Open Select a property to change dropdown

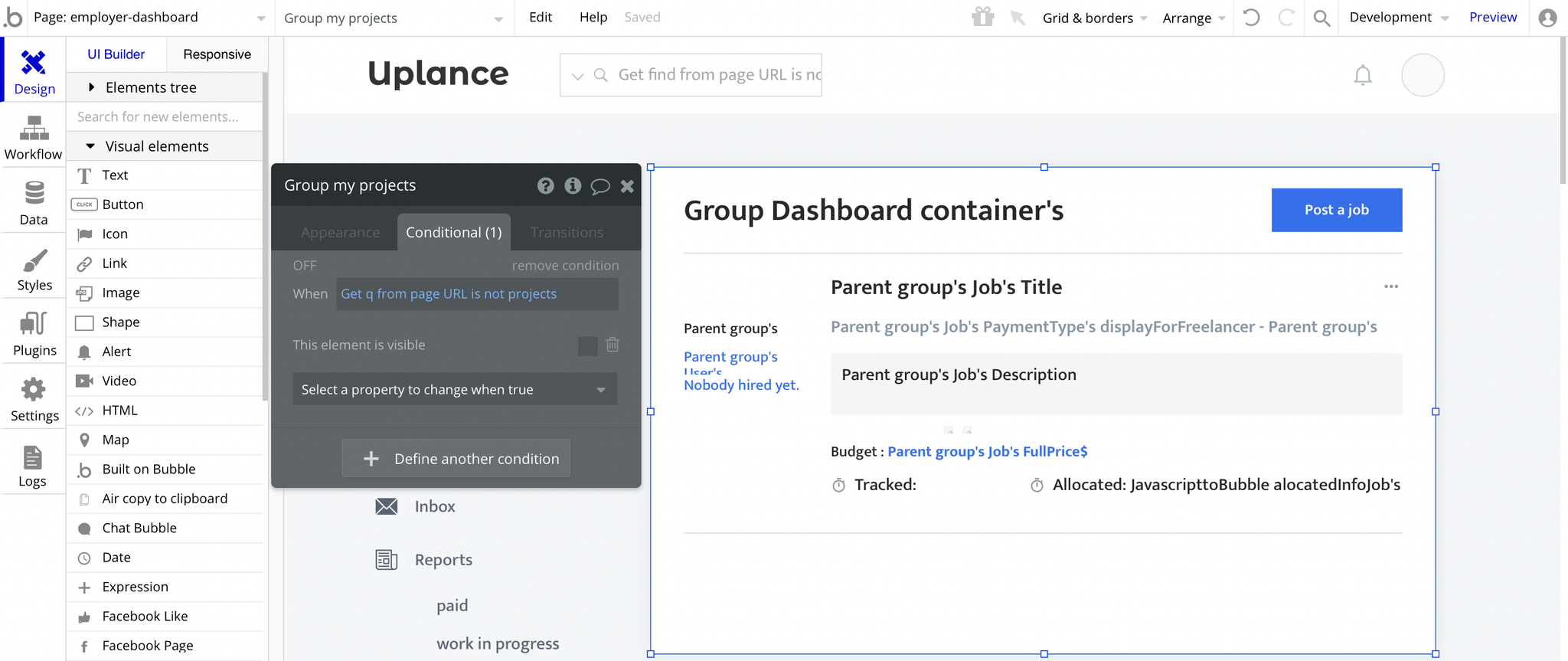[x=455, y=389]
